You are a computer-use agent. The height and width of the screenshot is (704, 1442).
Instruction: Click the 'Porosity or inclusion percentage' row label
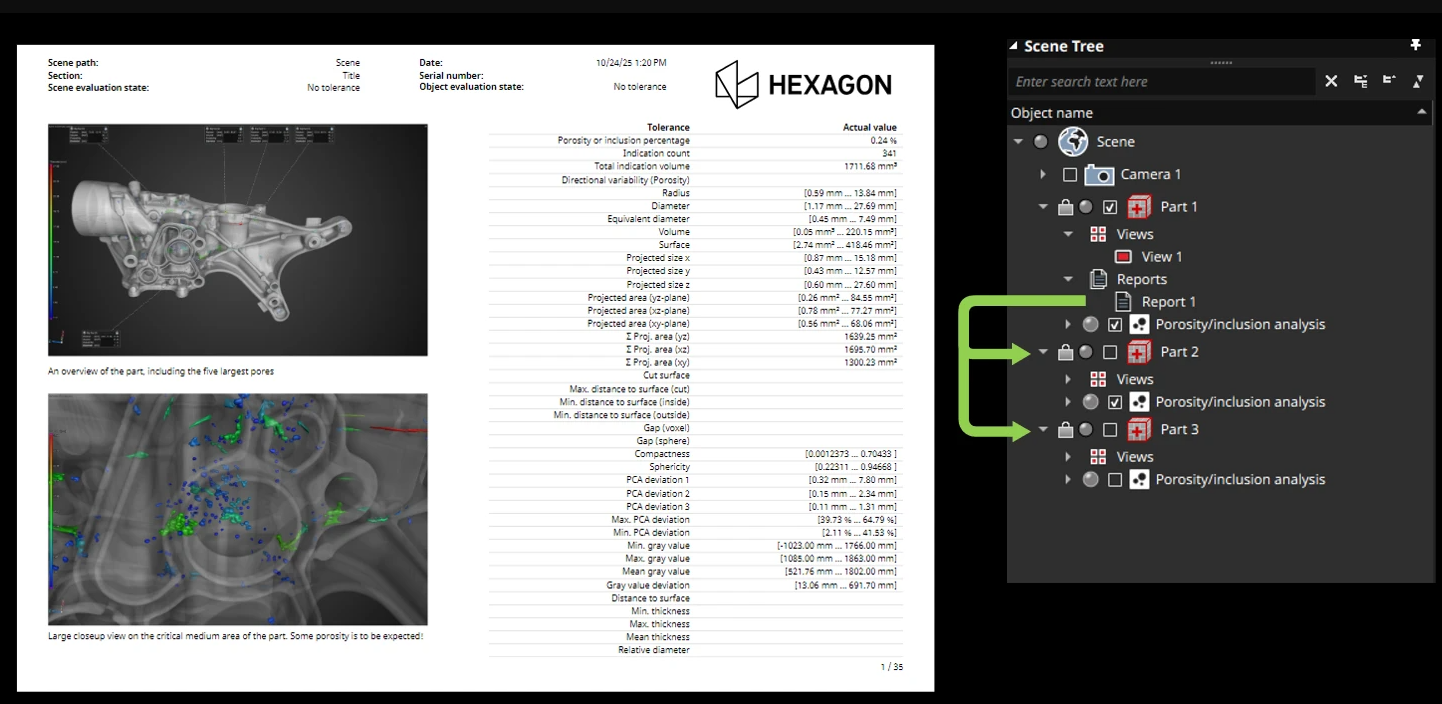click(x=623, y=141)
